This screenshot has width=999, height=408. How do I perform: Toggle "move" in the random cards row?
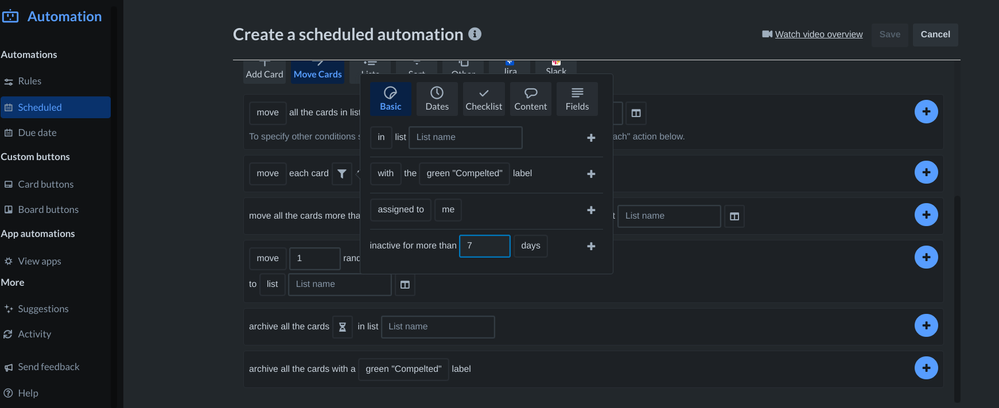click(268, 258)
